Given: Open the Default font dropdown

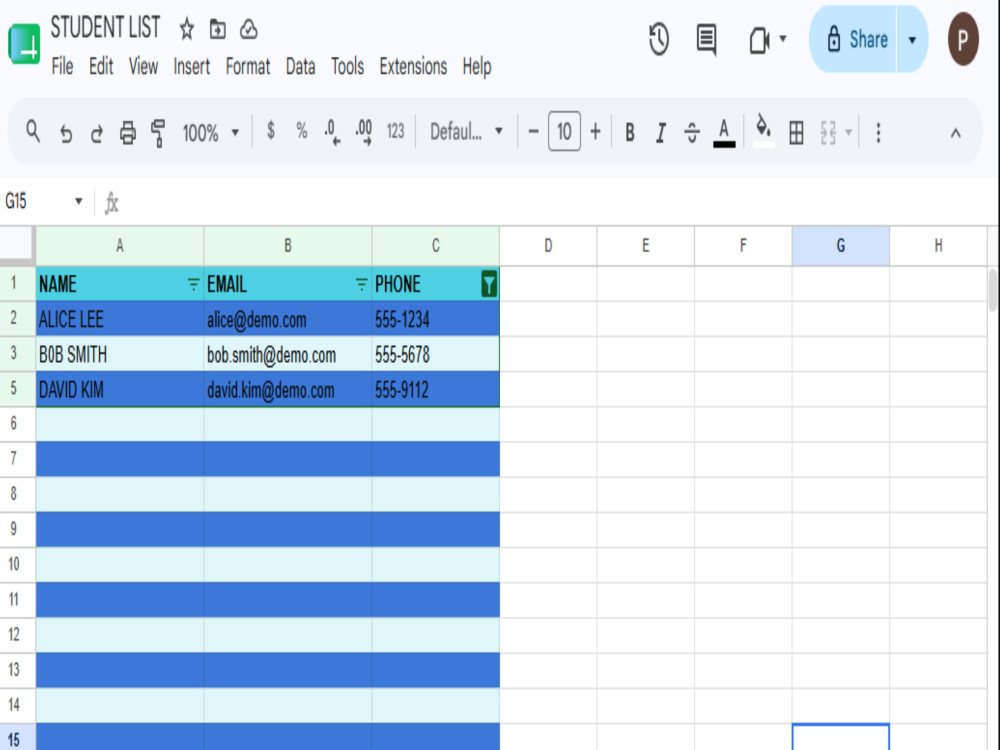Looking at the screenshot, I should (x=466, y=131).
